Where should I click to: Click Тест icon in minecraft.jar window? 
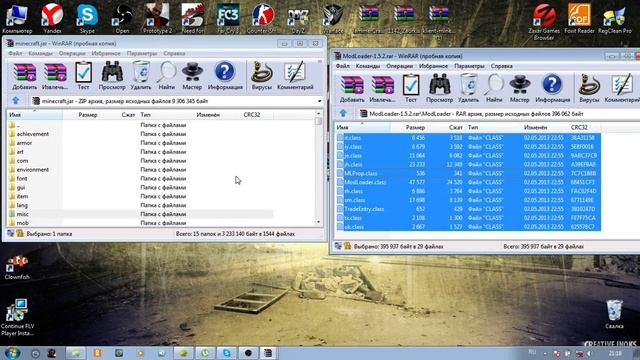click(x=83, y=76)
